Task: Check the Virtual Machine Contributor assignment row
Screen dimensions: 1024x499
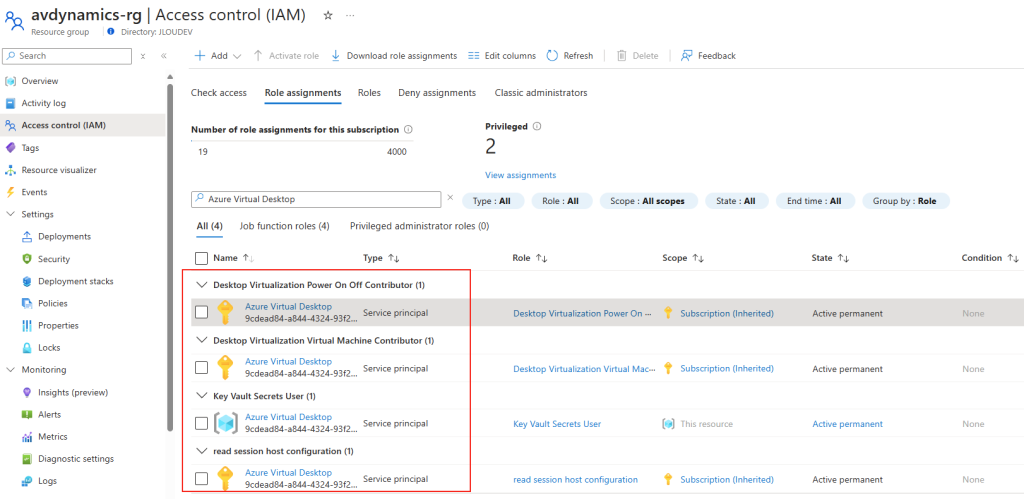Action: pyautogui.click(x=202, y=368)
